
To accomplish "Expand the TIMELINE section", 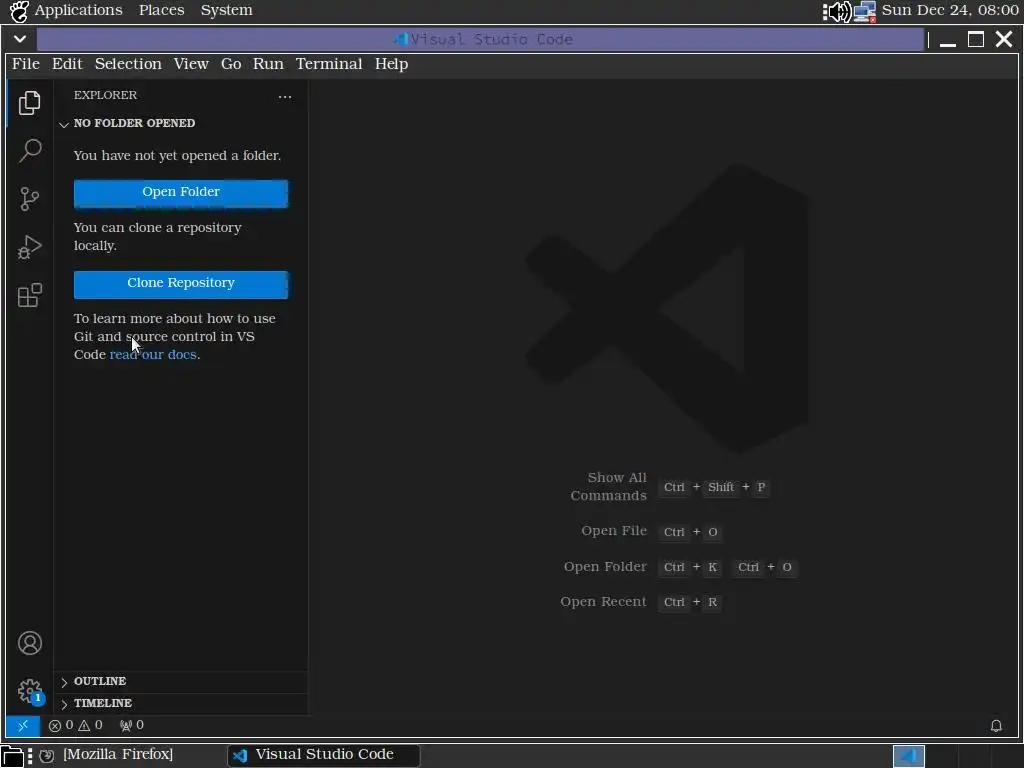I will pos(180,703).
